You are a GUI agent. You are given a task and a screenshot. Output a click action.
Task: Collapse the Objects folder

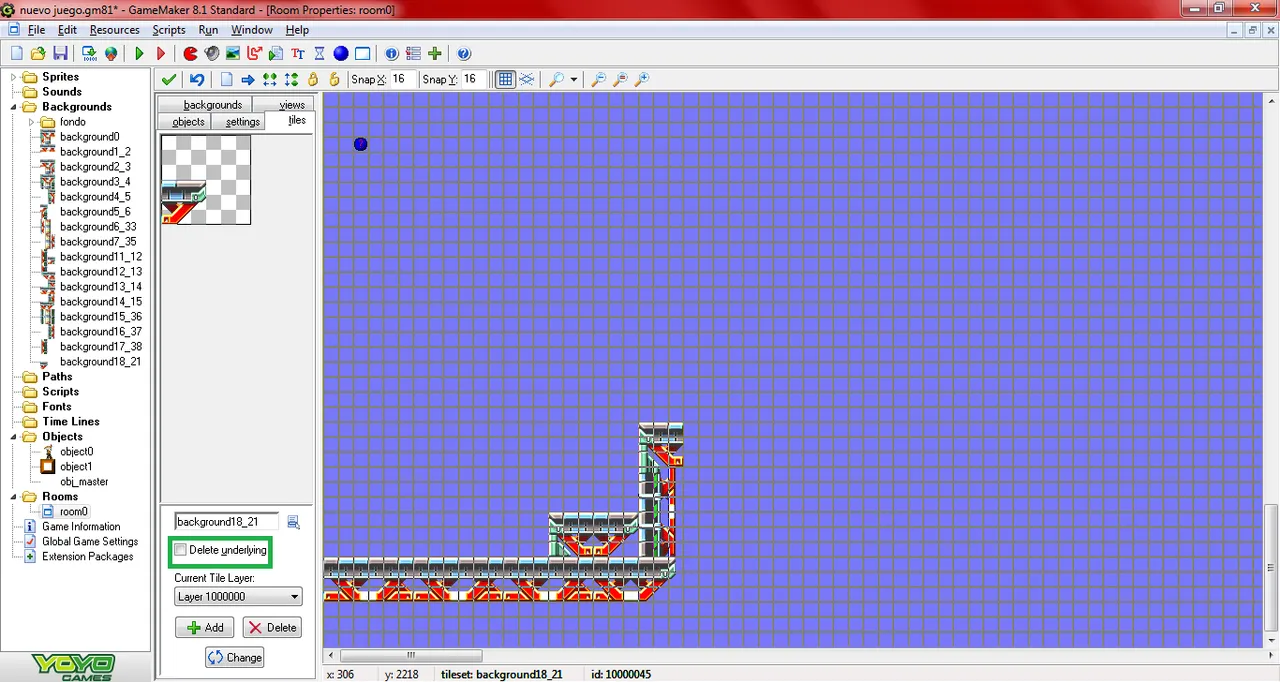[14, 437]
